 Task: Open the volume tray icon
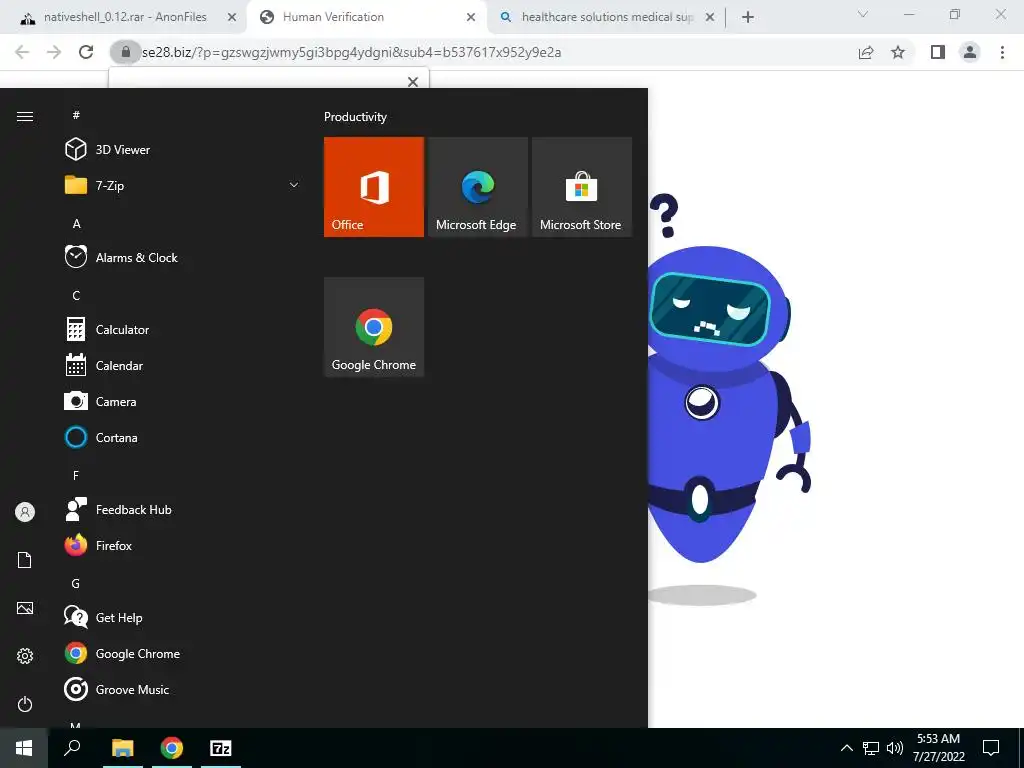point(895,748)
